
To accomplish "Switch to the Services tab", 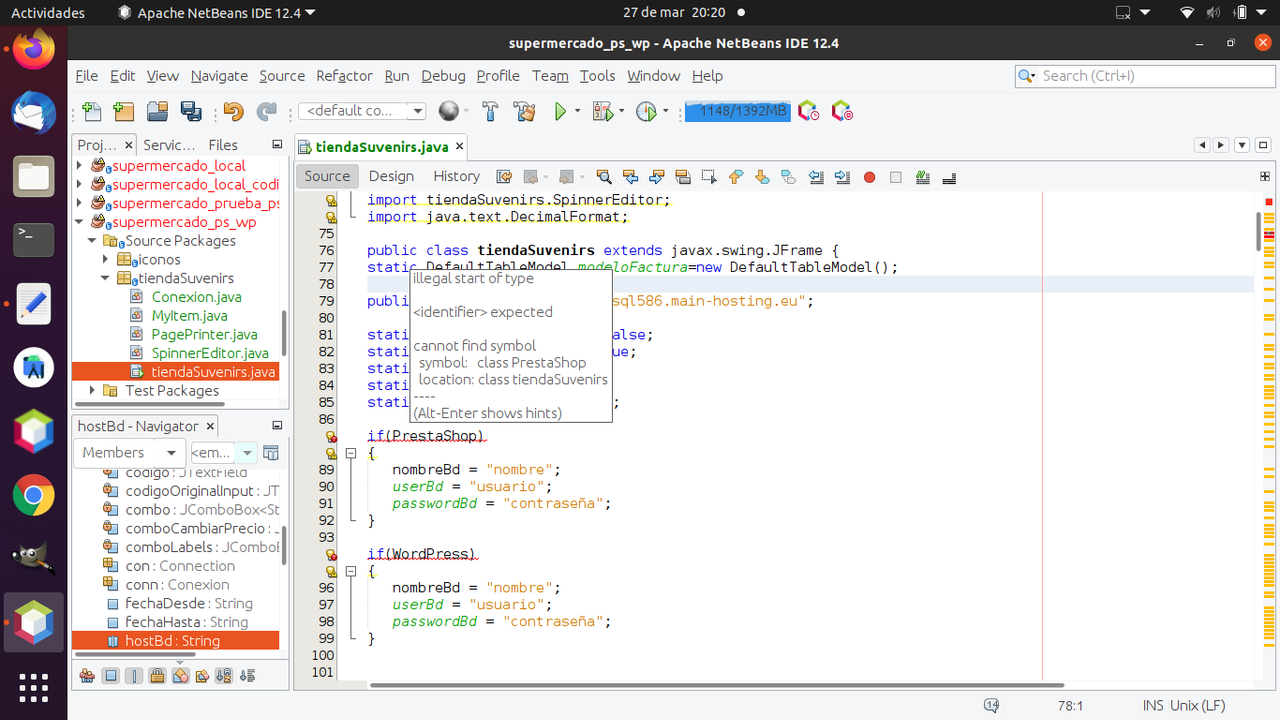I will pyautogui.click(x=168, y=145).
